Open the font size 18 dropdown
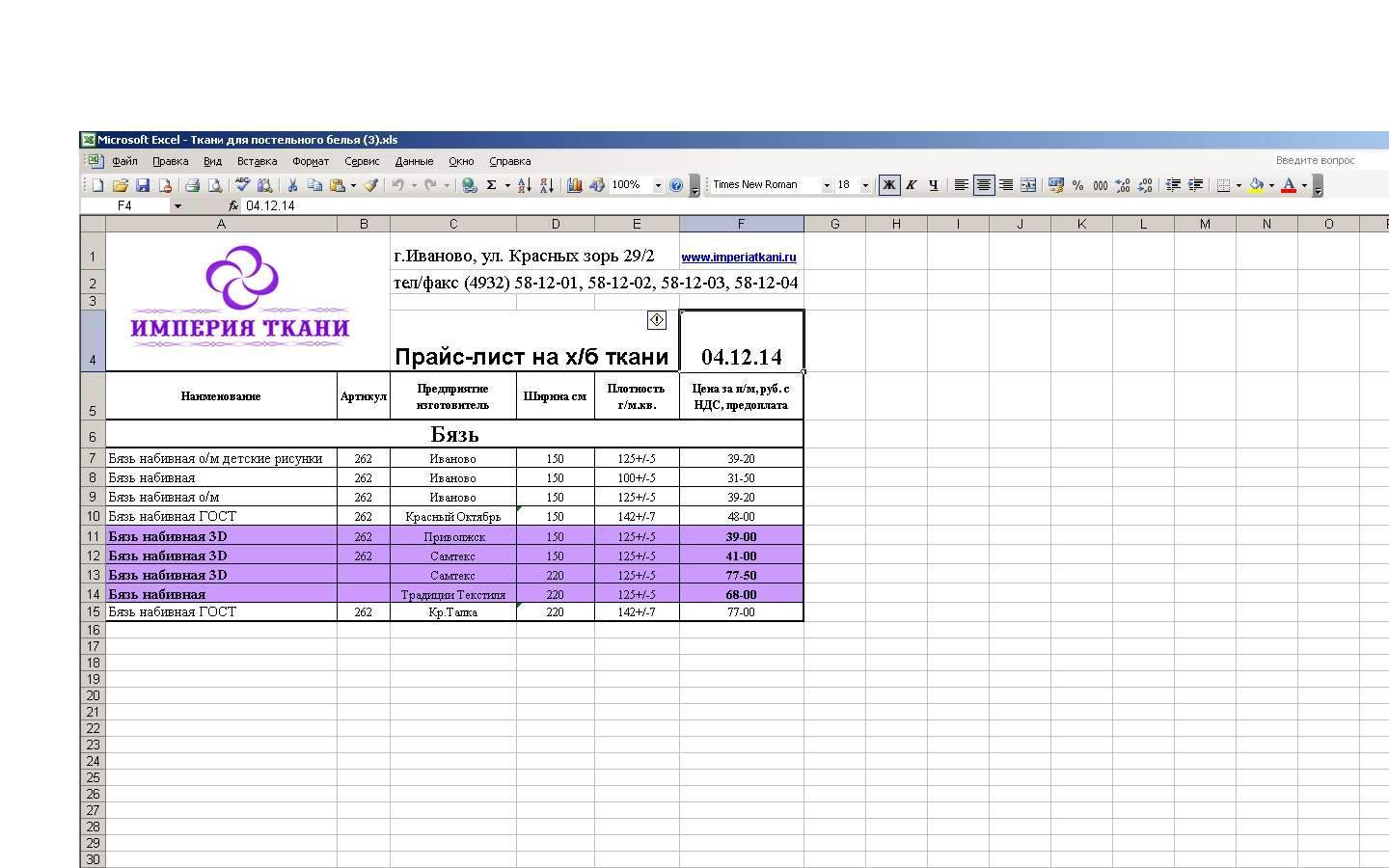This screenshot has width=1389, height=868. pyautogui.click(x=865, y=185)
